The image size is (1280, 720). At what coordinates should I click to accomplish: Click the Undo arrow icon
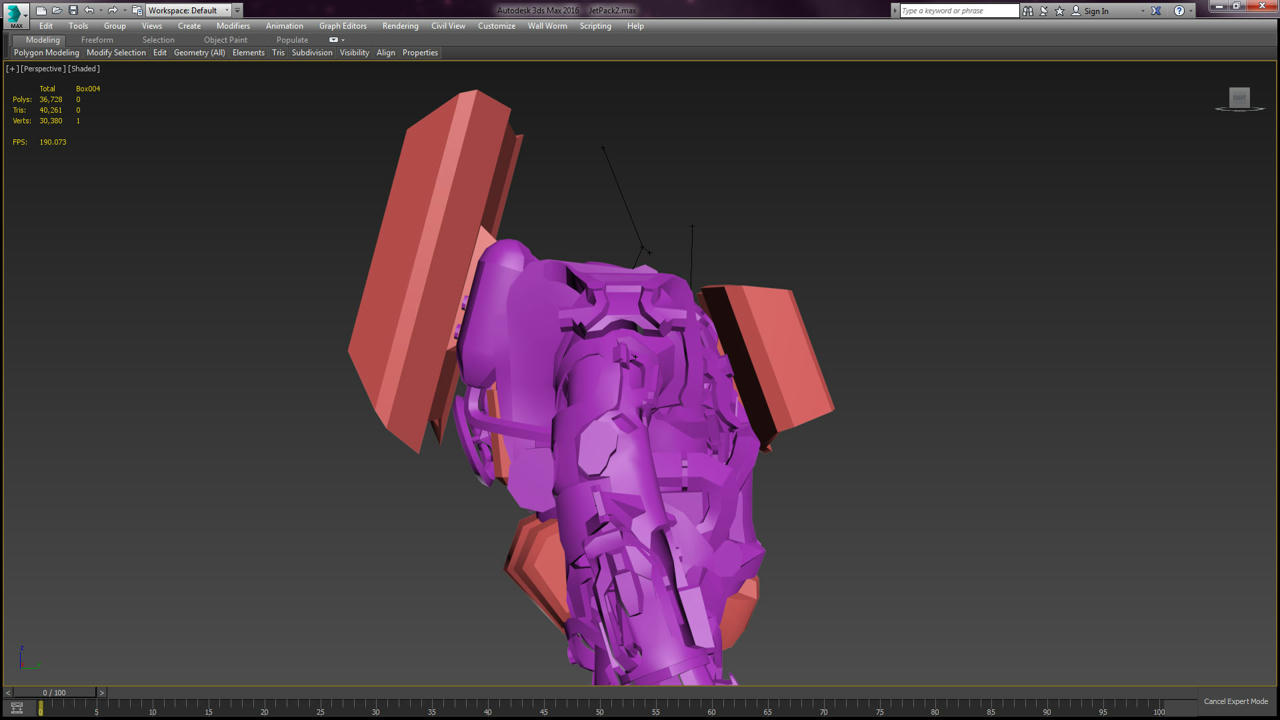tap(88, 10)
